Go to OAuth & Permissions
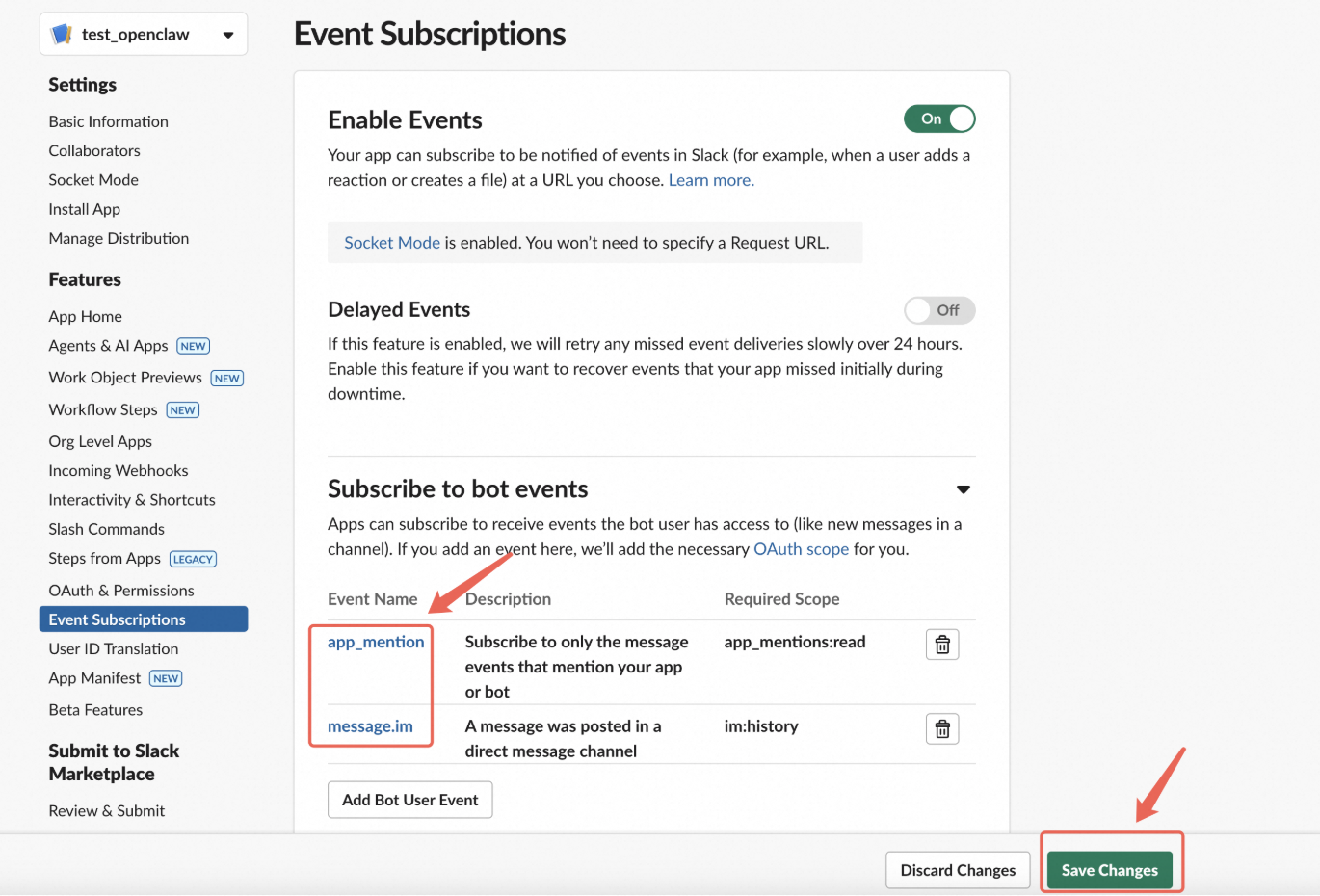 click(121, 591)
